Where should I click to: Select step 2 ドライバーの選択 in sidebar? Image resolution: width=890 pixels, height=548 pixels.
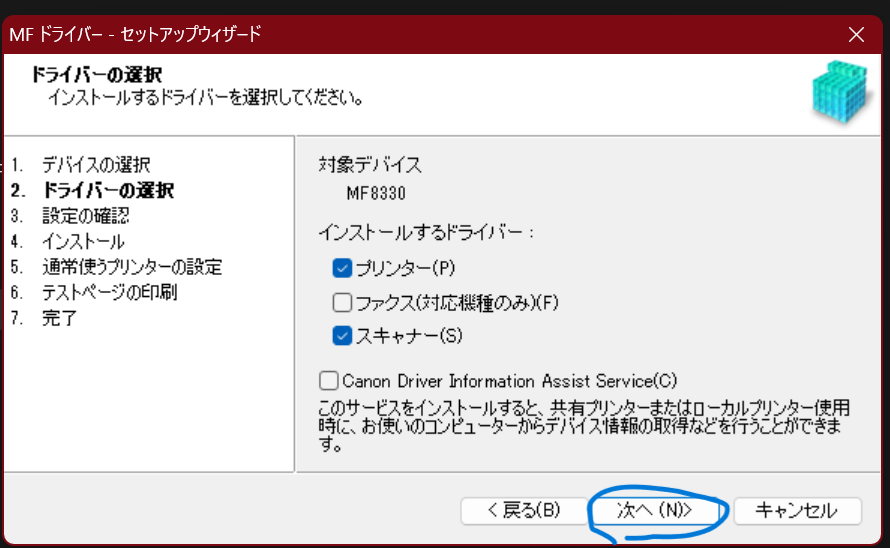point(107,190)
